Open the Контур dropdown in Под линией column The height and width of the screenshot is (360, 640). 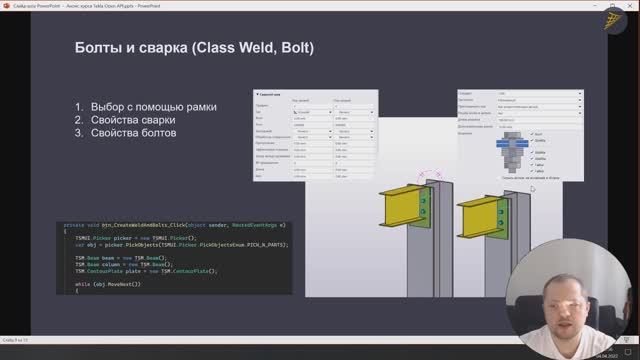pos(354,131)
